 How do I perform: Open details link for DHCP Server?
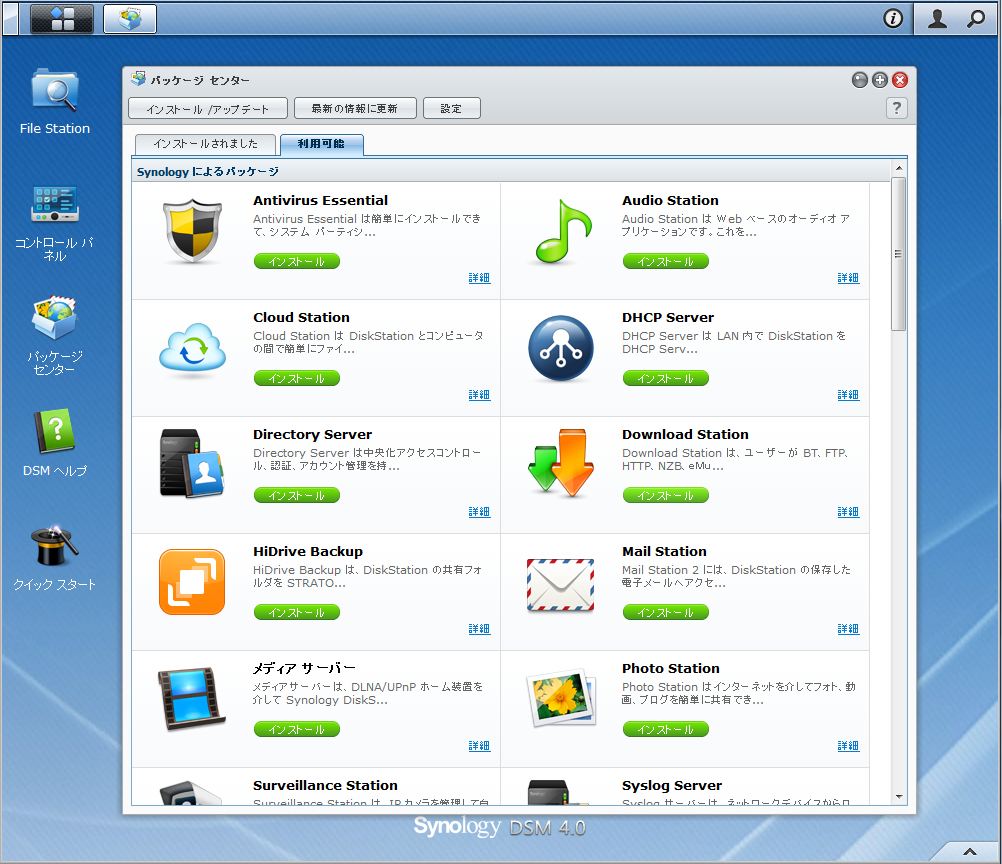click(849, 395)
